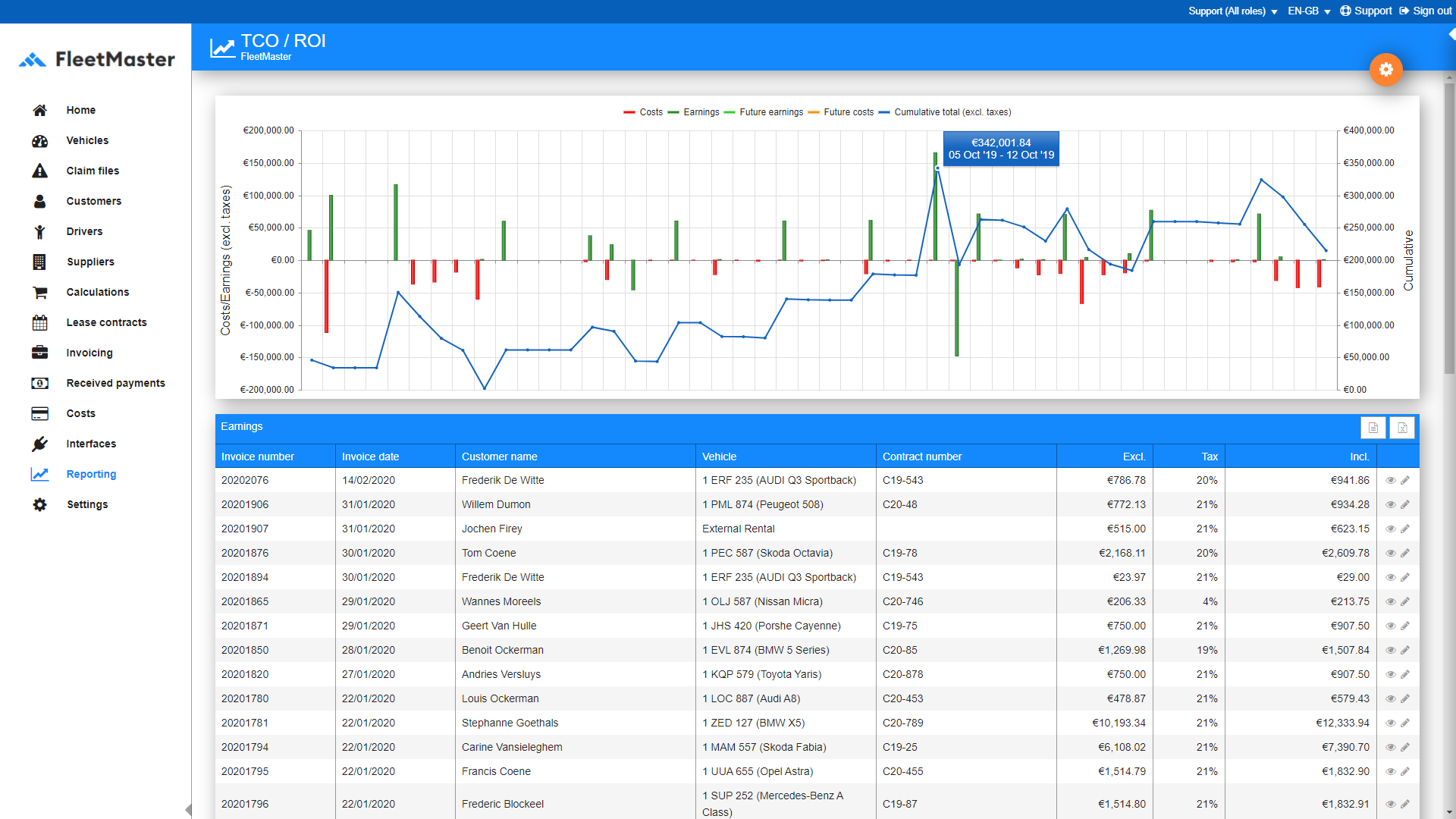Open Lease contracts in the sidebar
This screenshot has height=819, width=1456.
coord(107,323)
